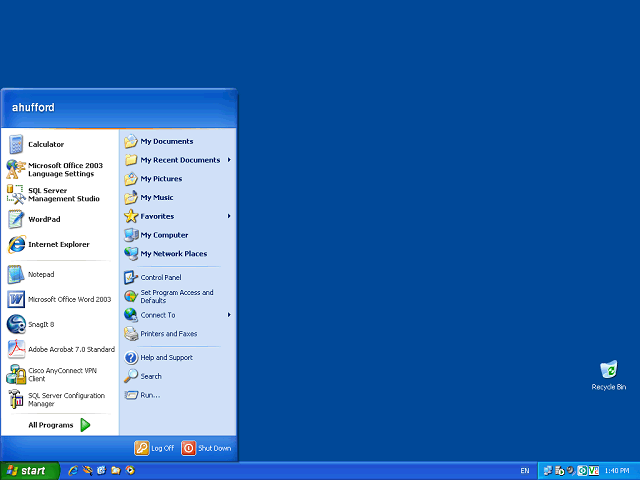Click the Log Off button
The height and width of the screenshot is (480, 640).
(154, 448)
